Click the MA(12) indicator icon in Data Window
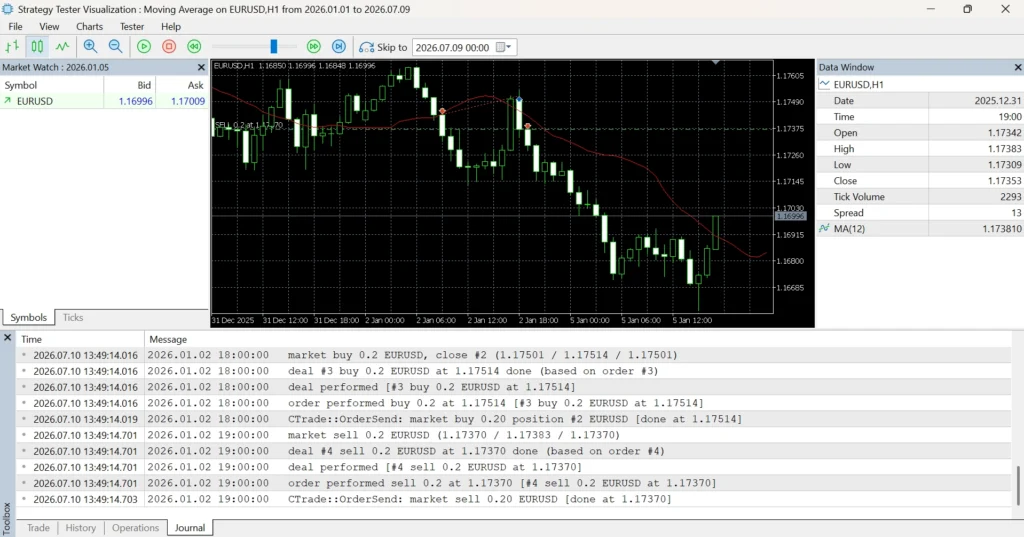The height and width of the screenshot is (537, 1024). click(x=824, y=229)
